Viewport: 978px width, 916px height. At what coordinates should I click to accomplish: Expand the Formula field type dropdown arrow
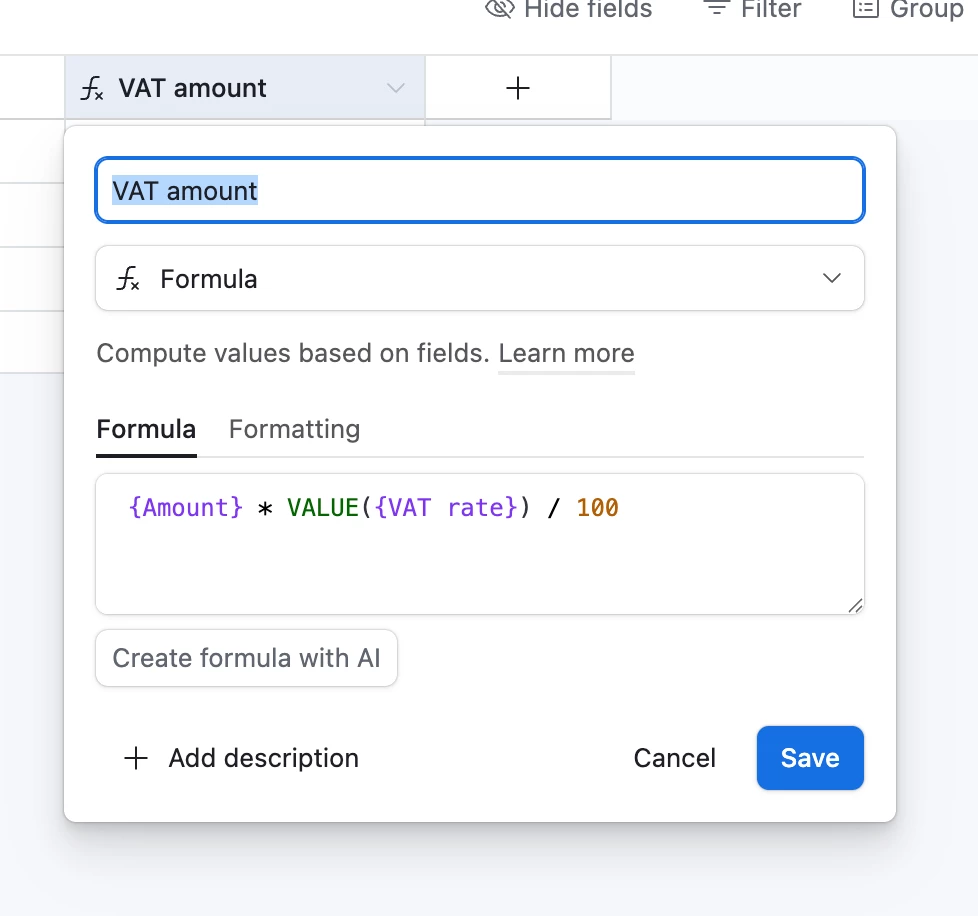click(x=832, y=279)
